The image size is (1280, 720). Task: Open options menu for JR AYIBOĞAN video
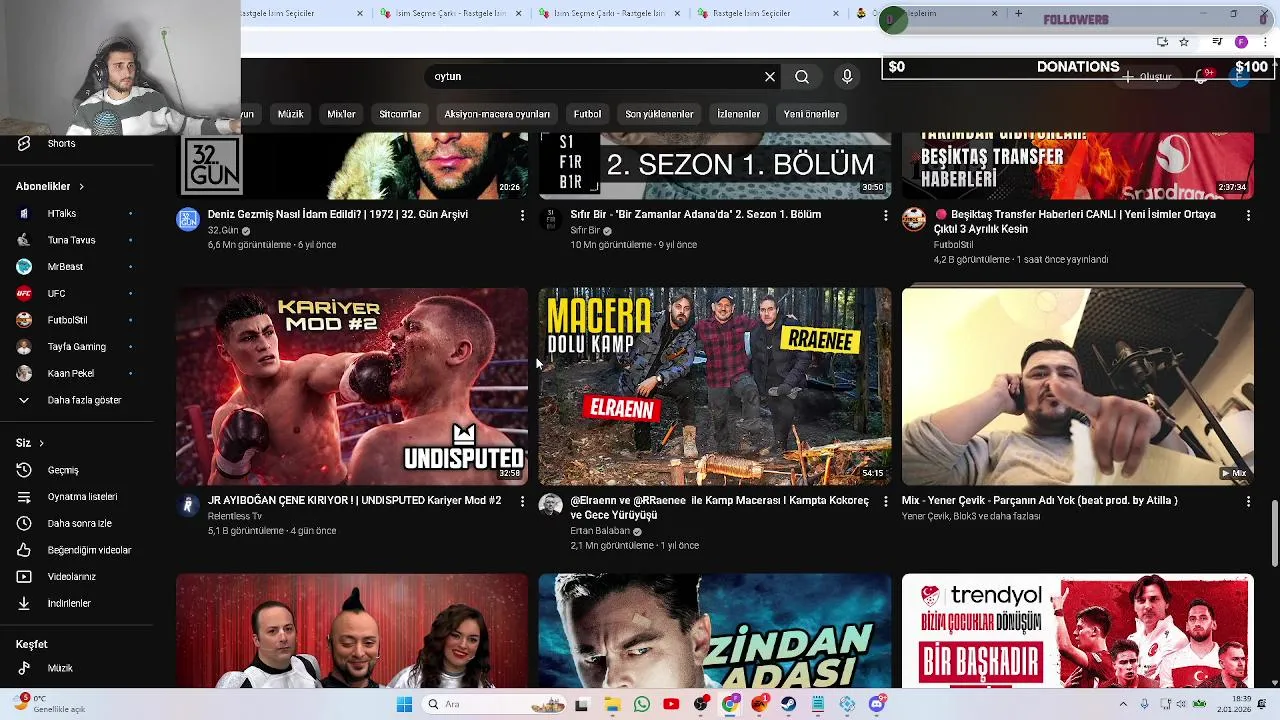(522, 501)
